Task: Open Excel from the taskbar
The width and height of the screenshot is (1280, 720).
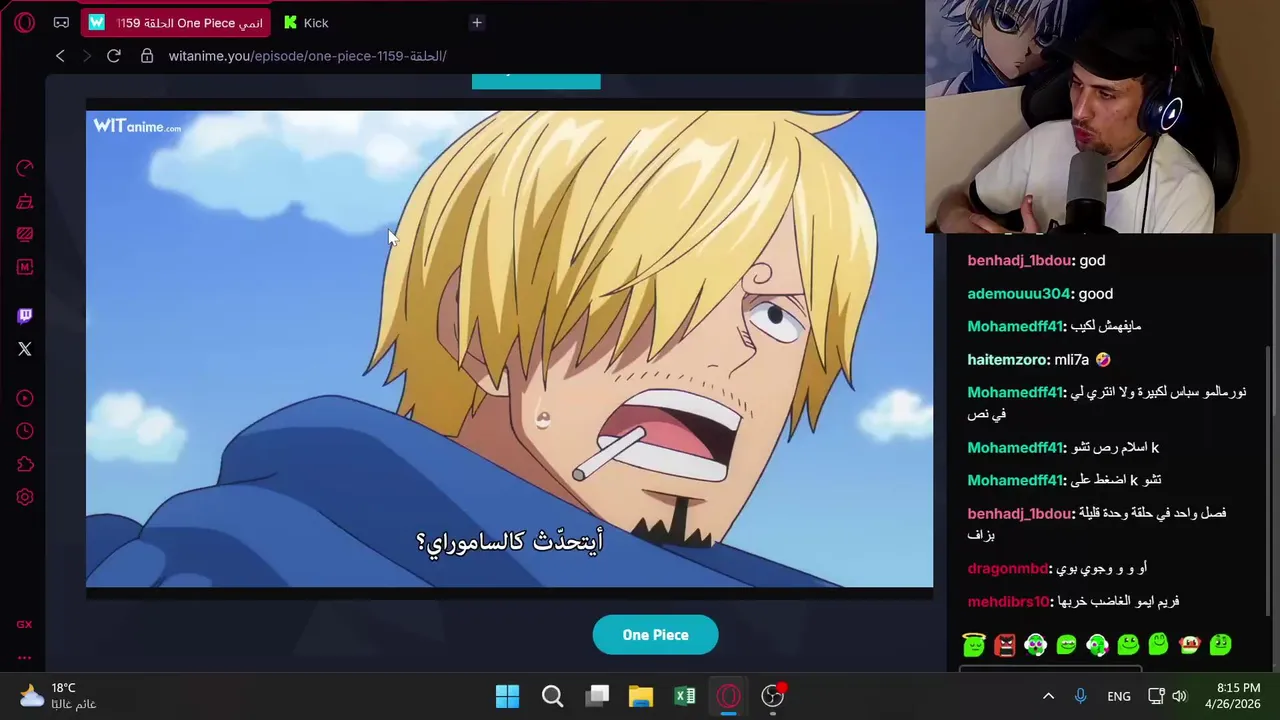Action: tap(685, 696)
